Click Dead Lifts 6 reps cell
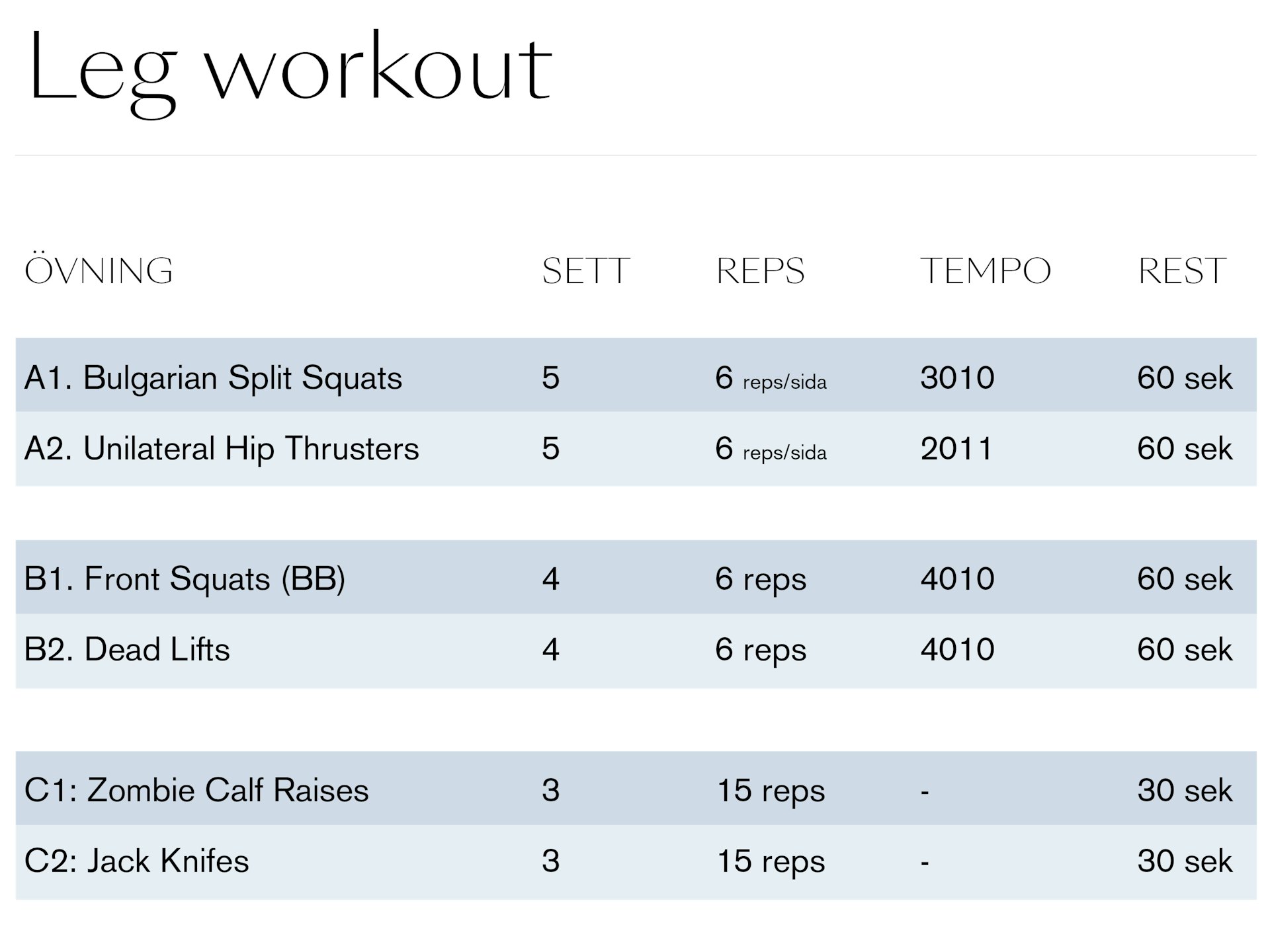 pos(761,650)
